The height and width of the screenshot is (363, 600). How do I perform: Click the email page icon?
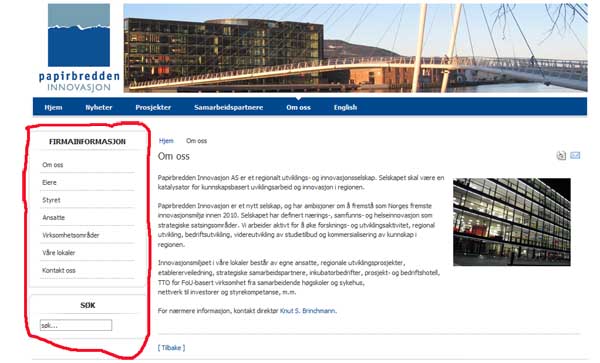point(575,155)
